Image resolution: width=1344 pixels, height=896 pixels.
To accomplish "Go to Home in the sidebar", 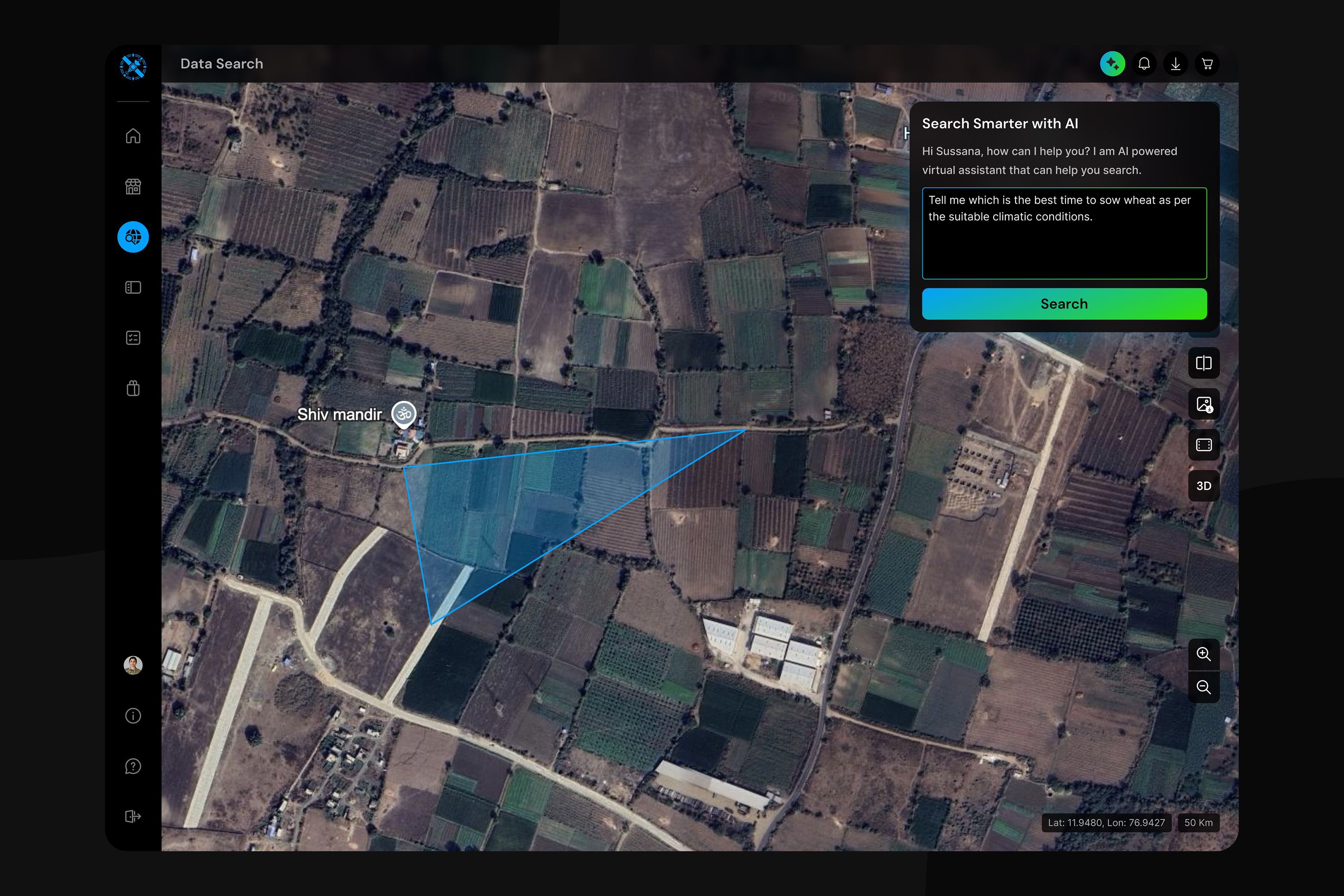I will tap(133, 136).
